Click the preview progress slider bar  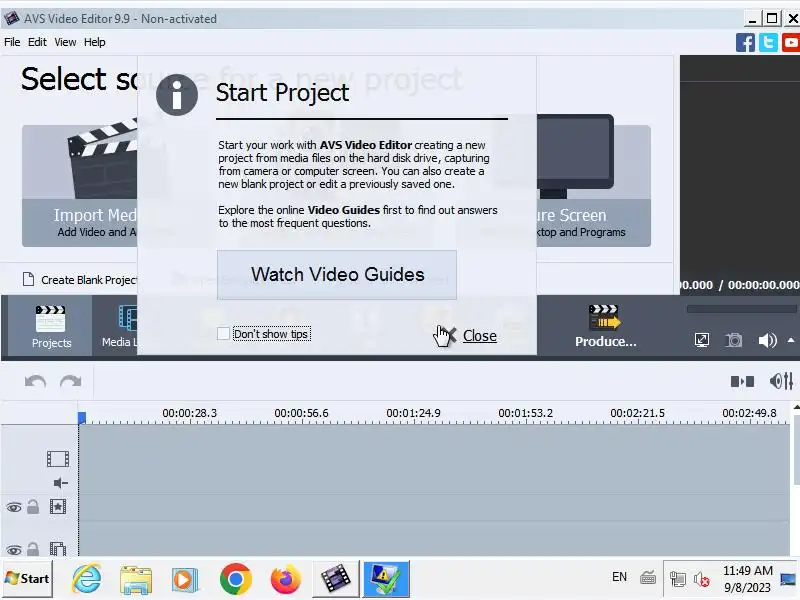[x=741, y=309]
